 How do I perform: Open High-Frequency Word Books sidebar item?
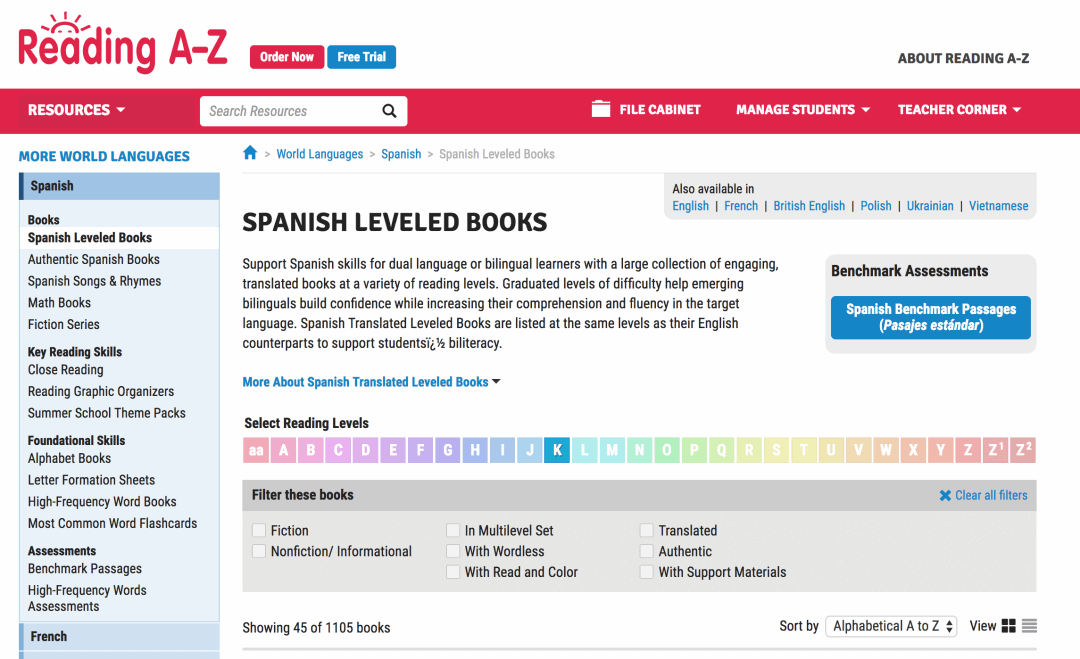(x=102, y=502)
